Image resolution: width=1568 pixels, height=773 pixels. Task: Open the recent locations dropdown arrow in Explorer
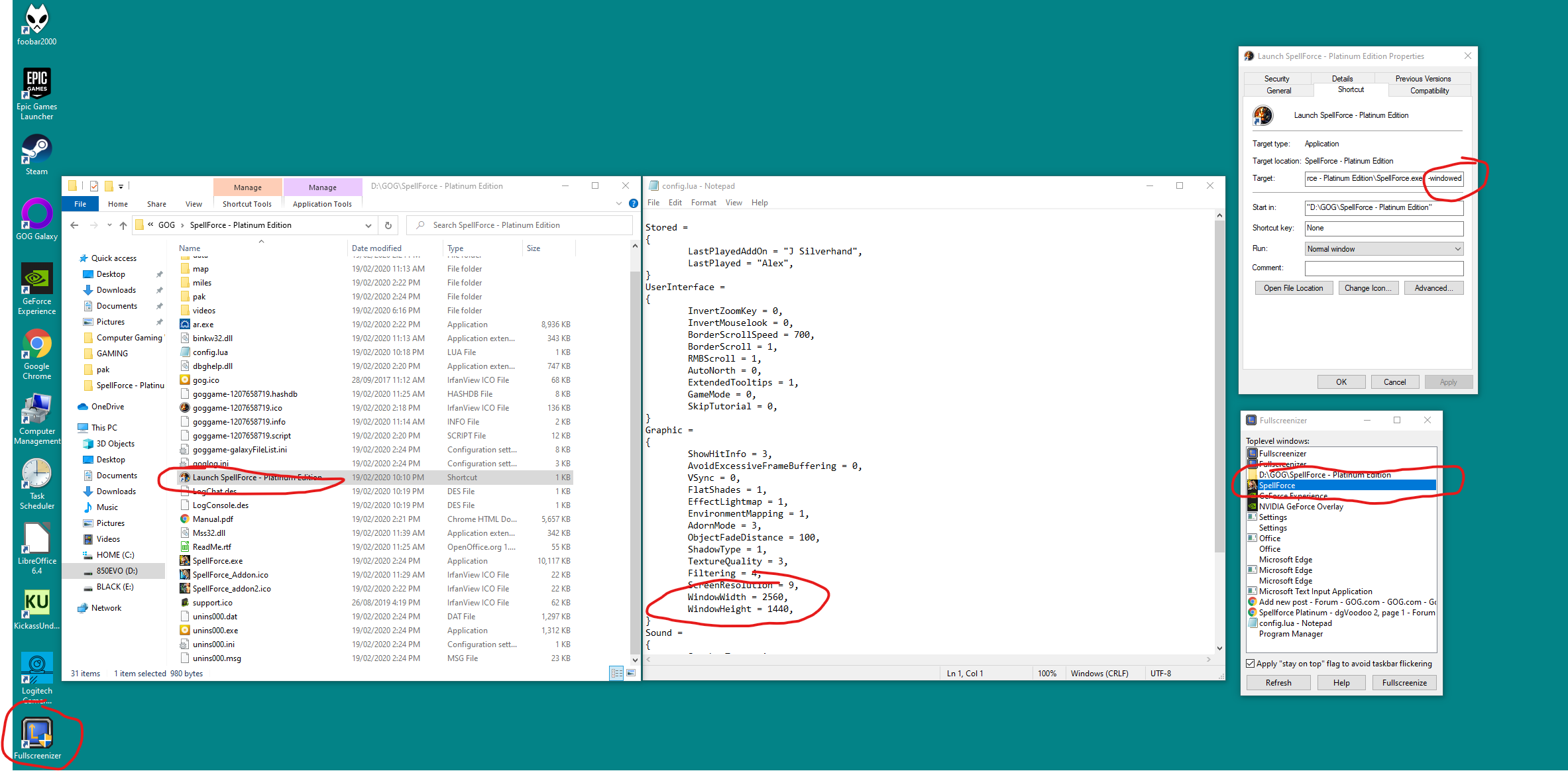pos(109,225)
